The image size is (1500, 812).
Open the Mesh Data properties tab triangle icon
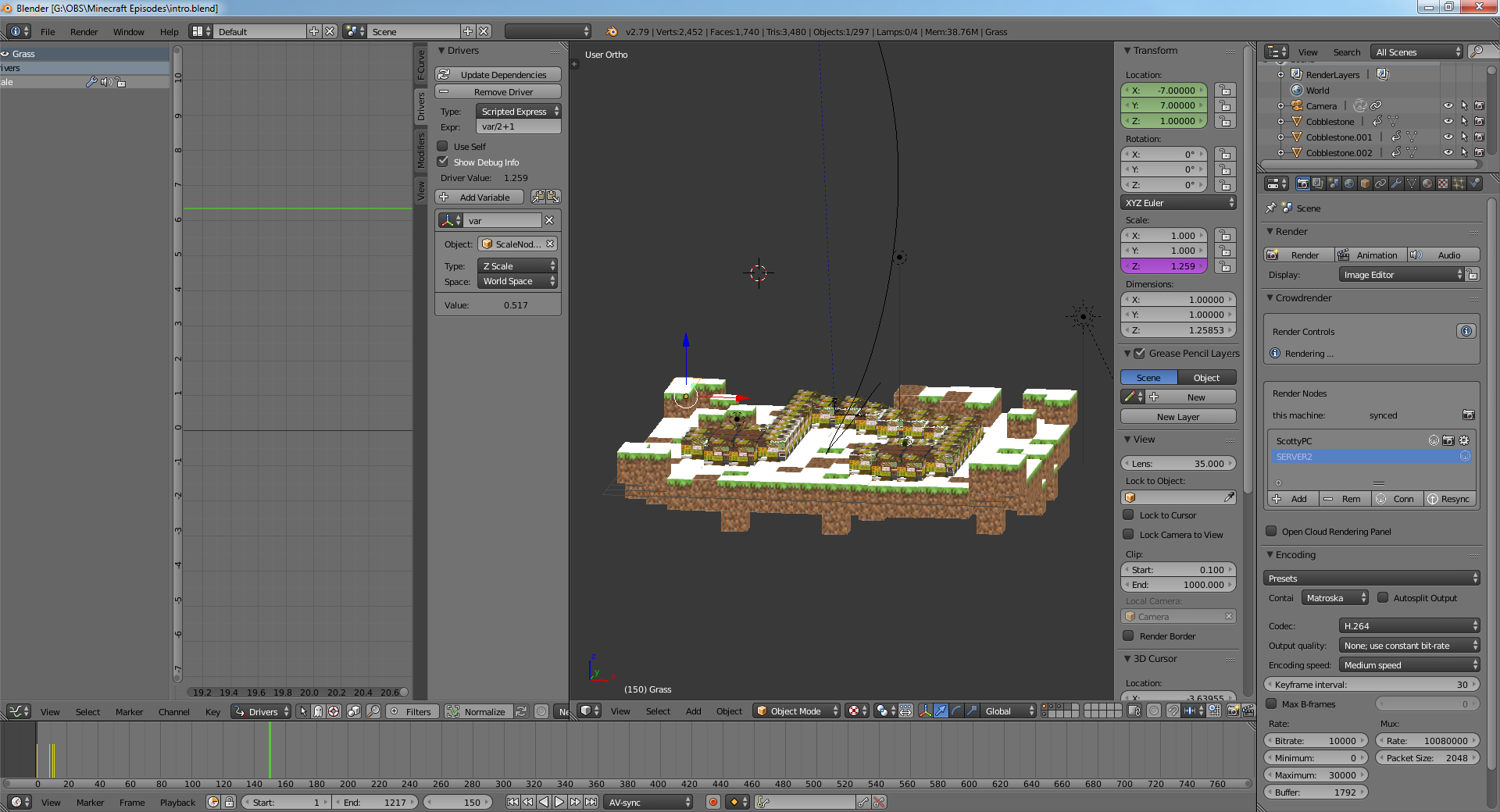[x=1412, y=183]
